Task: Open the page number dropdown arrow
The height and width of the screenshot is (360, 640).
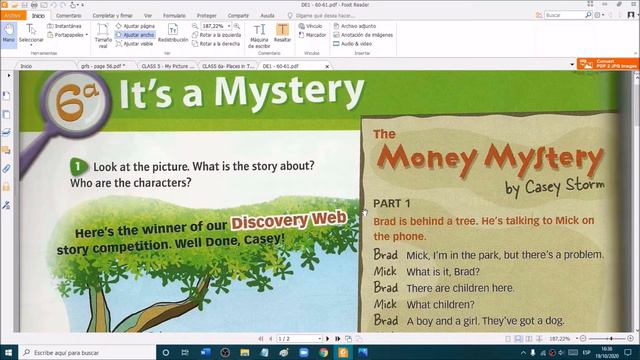Action: point(320,339)
